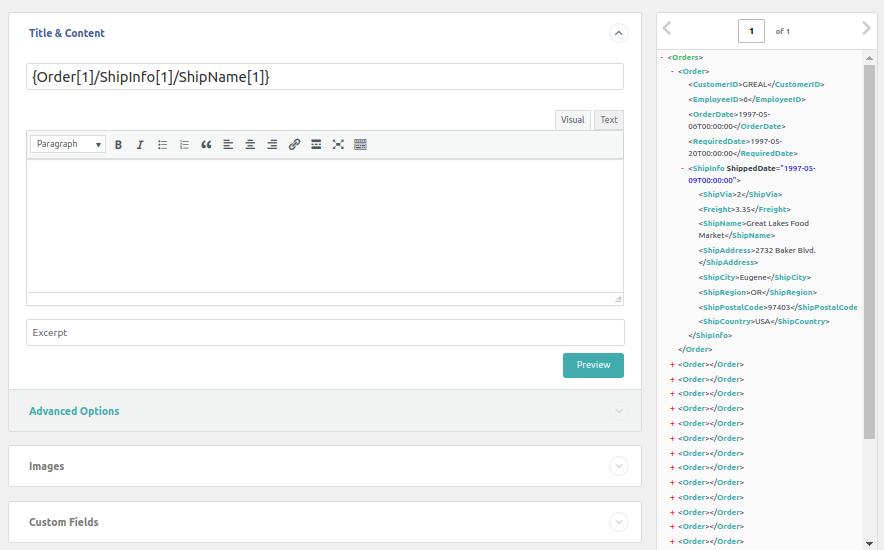
Task: Toggle bold formatting in editor toolbar
Action: tap(118, 145)
